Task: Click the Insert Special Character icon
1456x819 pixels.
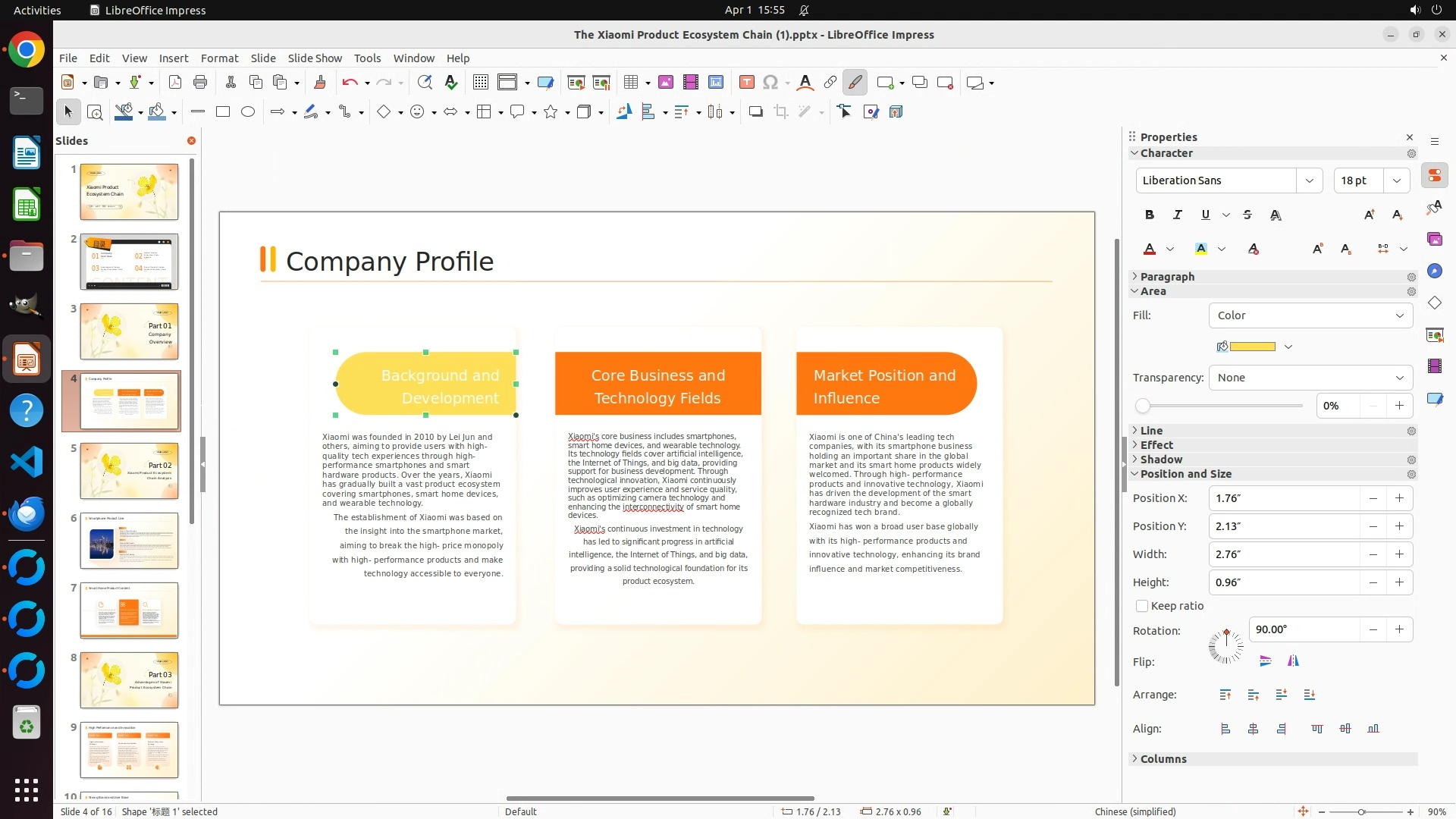Action: click(x=770, y=83)
